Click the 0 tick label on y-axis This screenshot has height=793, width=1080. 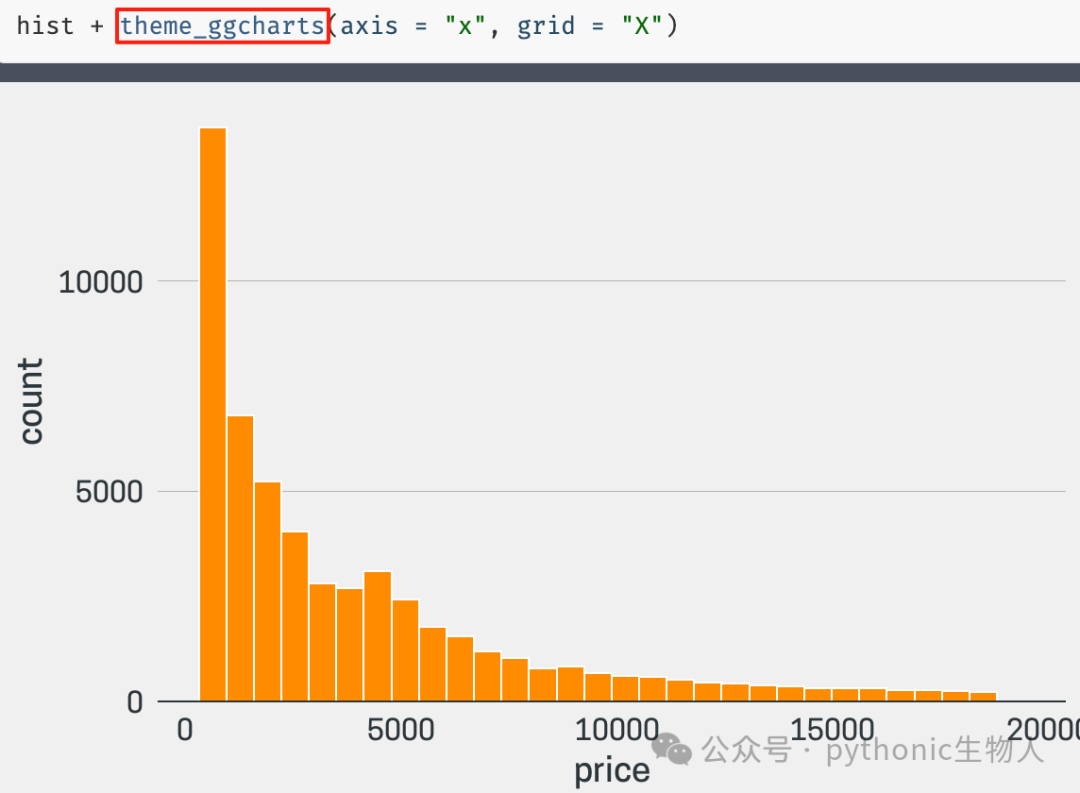(135, 702)
